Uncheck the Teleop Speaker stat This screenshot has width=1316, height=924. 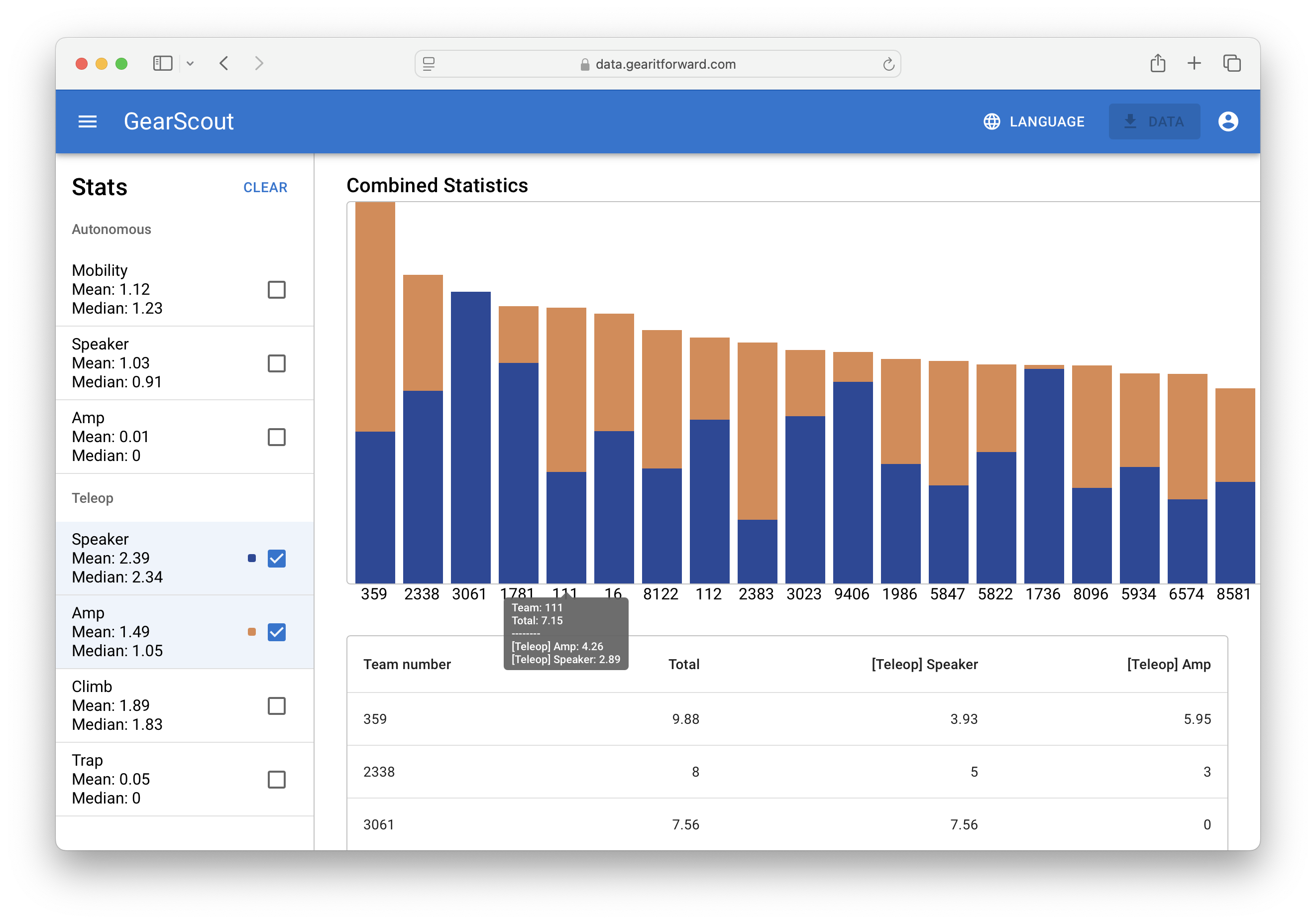coord(276,558)
